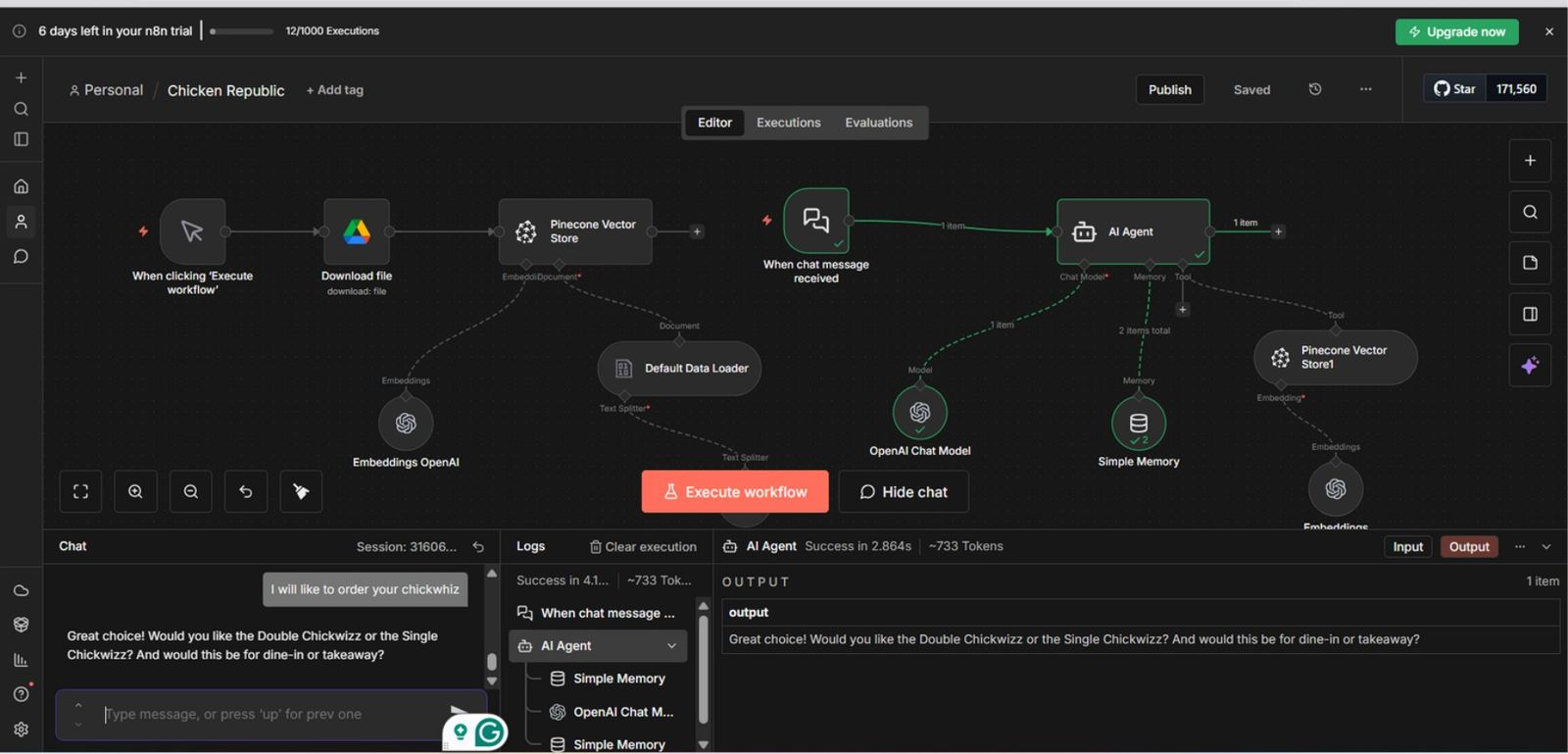The height and width of the screenshot is (754, 1568).
Task: Click Hide chat button
Action: pos(904,491)
